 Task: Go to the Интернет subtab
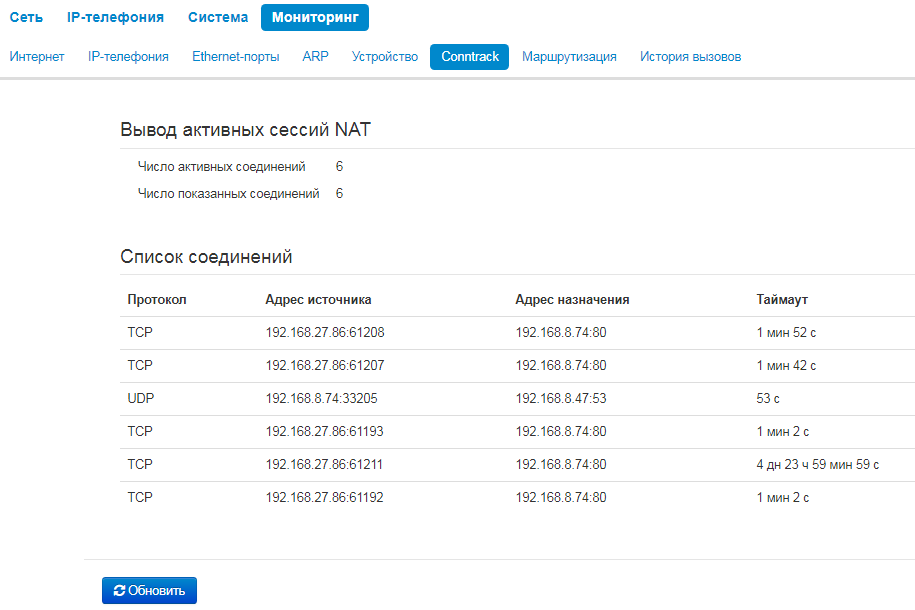(37, 57)
